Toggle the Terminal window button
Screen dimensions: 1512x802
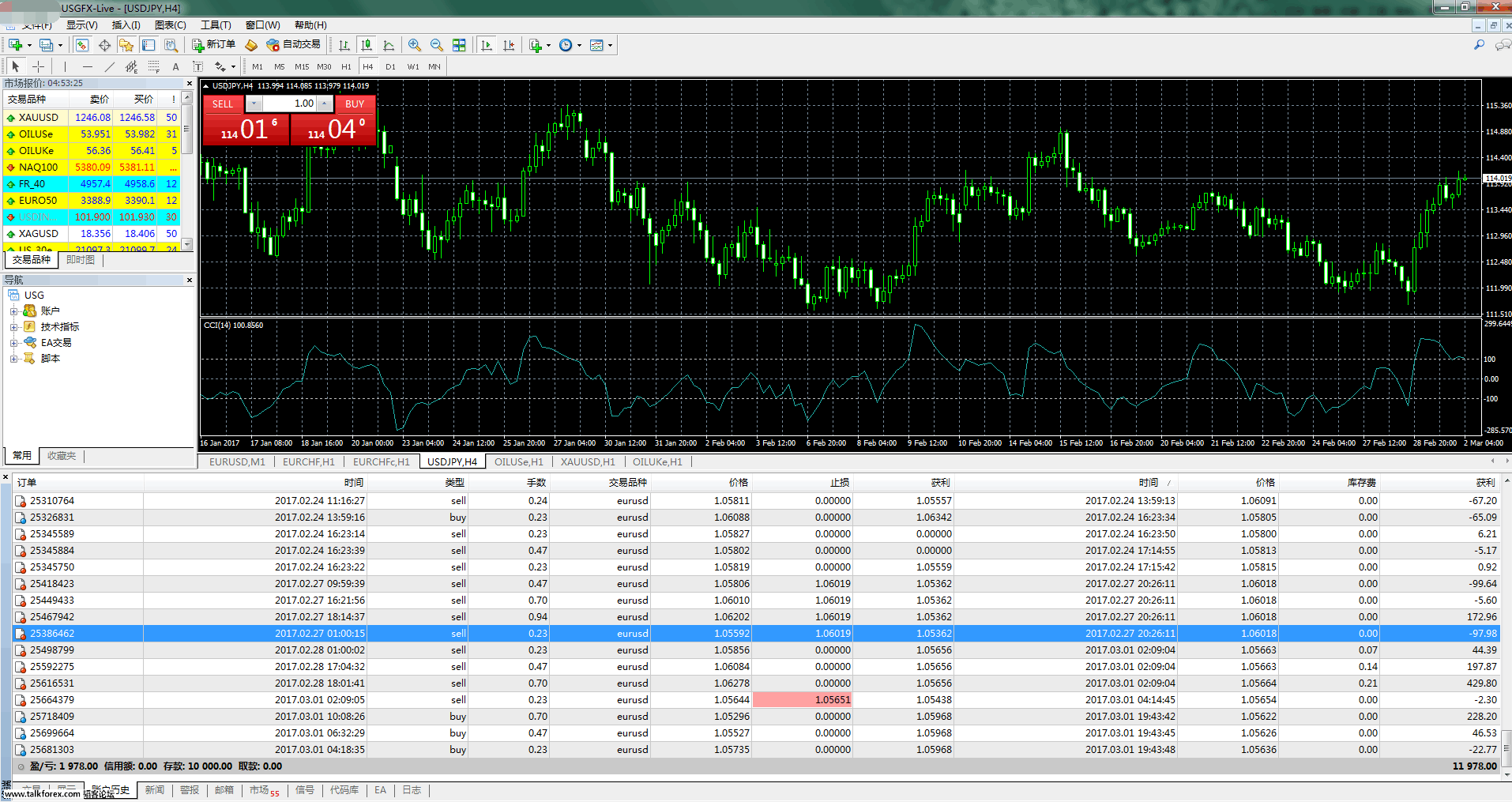point(149,45)
